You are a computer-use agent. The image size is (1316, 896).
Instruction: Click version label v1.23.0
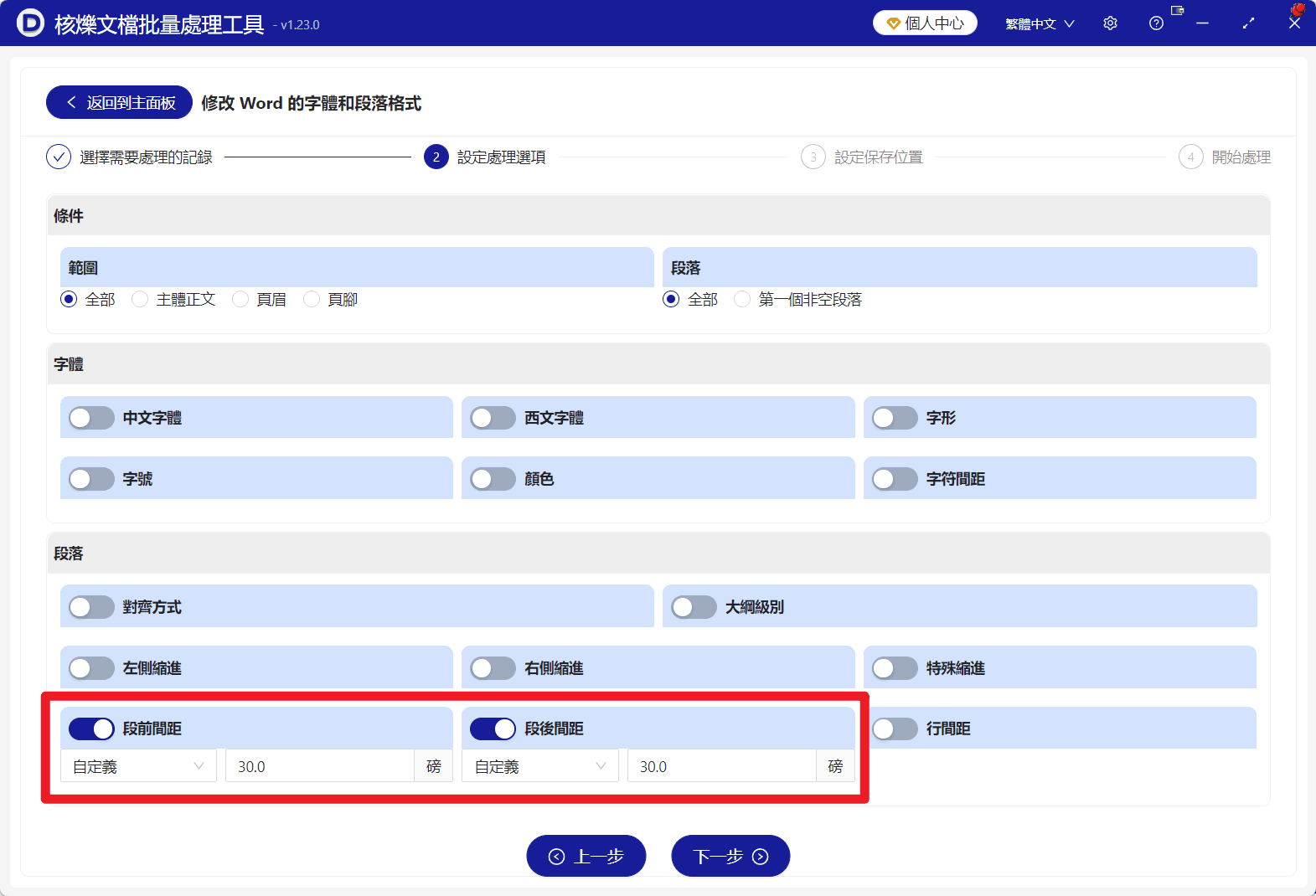point(300,25)
